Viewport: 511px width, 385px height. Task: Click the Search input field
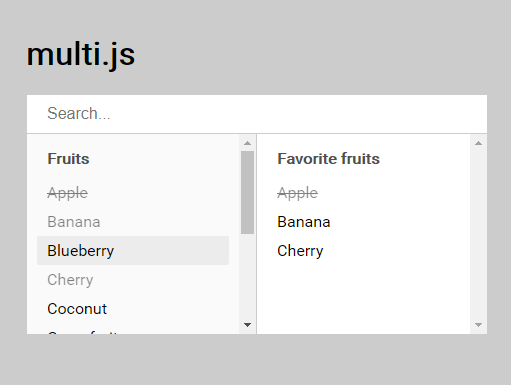[257, 114]
